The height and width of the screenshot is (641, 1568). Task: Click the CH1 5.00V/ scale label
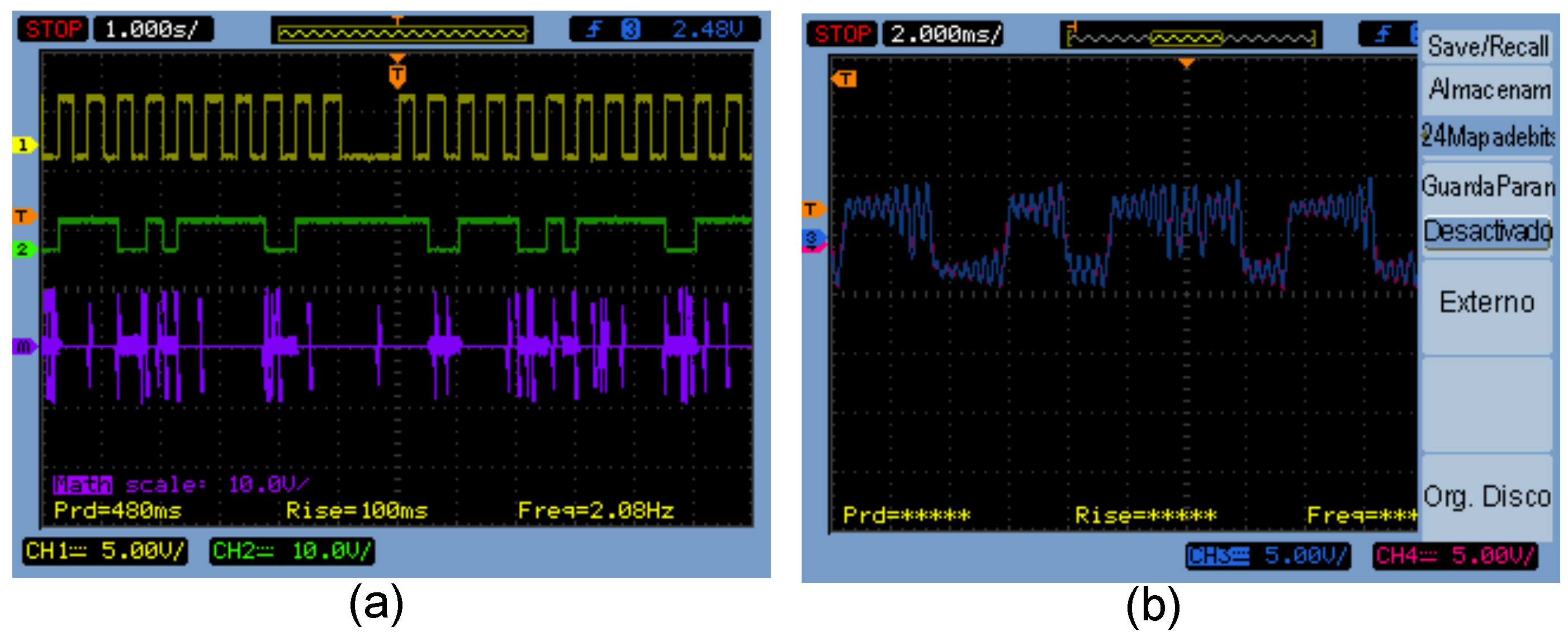point(104,551)
